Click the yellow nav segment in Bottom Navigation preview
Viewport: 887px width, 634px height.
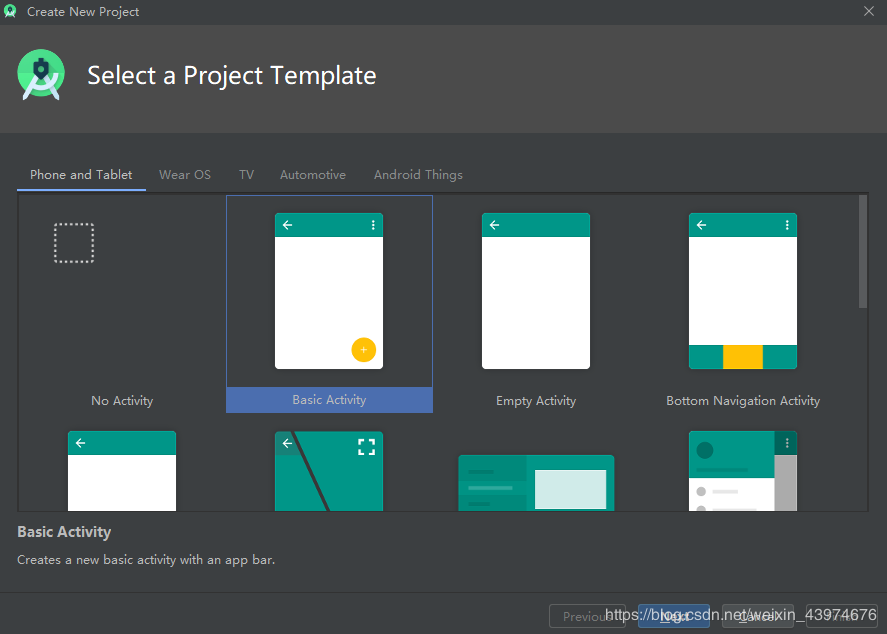(x=743, y=357)
